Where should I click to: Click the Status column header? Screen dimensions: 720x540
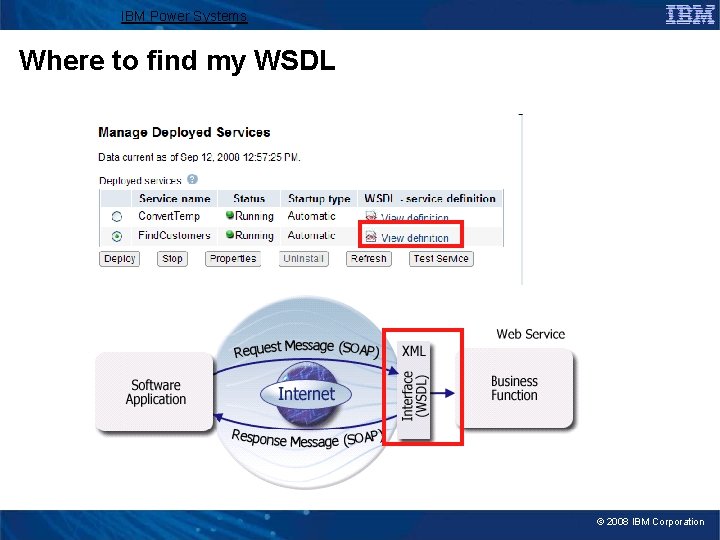249,198
